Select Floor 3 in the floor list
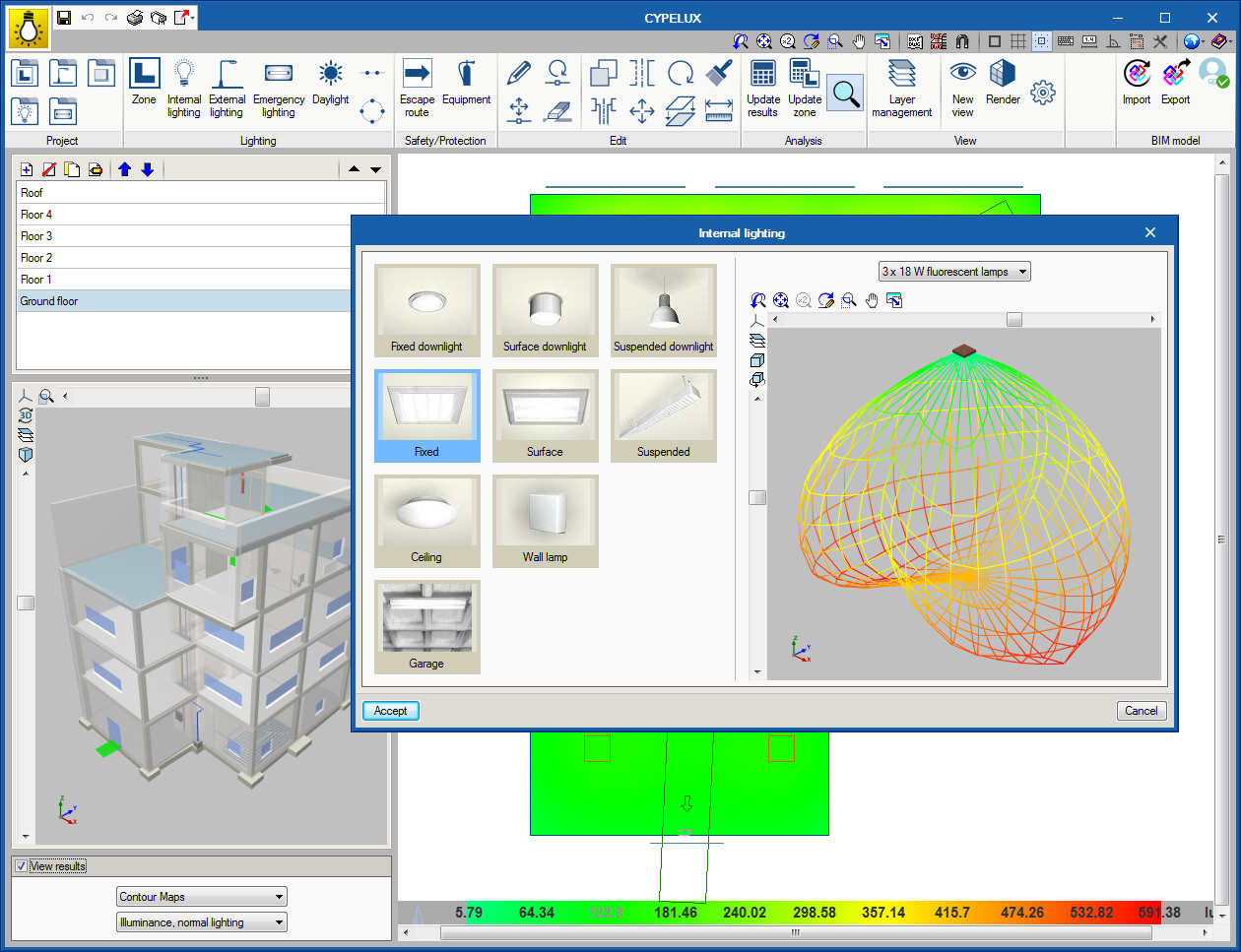Screen dimensions: 1241x952 tap(184, 236)
